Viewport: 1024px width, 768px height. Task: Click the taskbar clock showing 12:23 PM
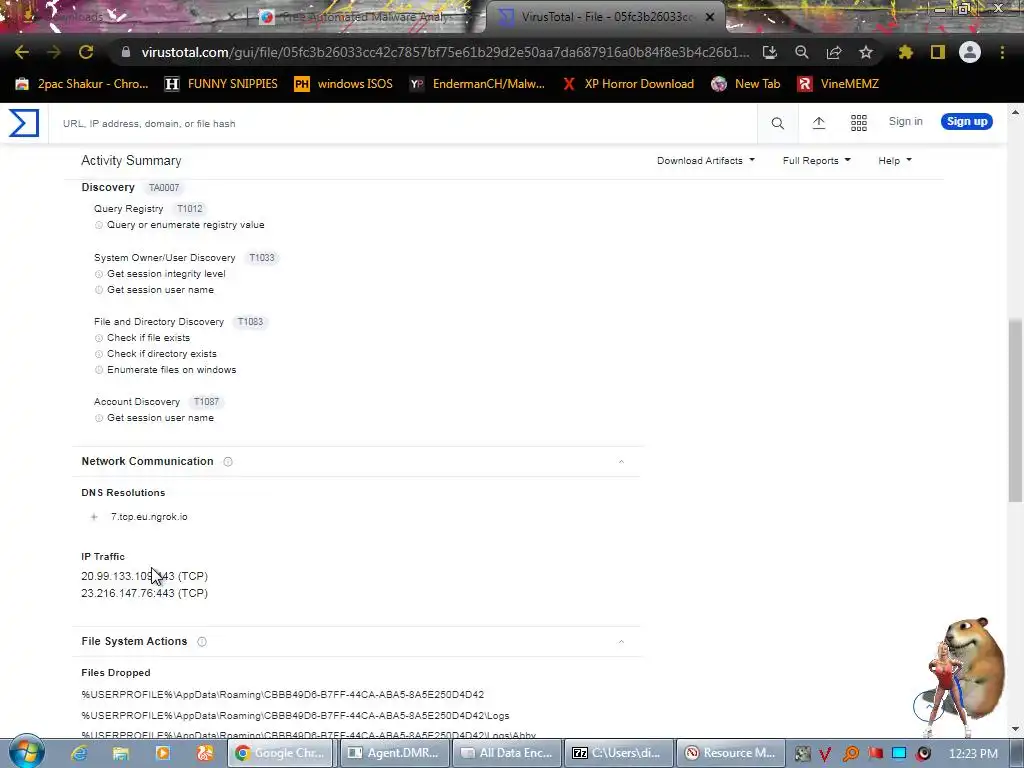pyautogui.click(x=973, y=754)
